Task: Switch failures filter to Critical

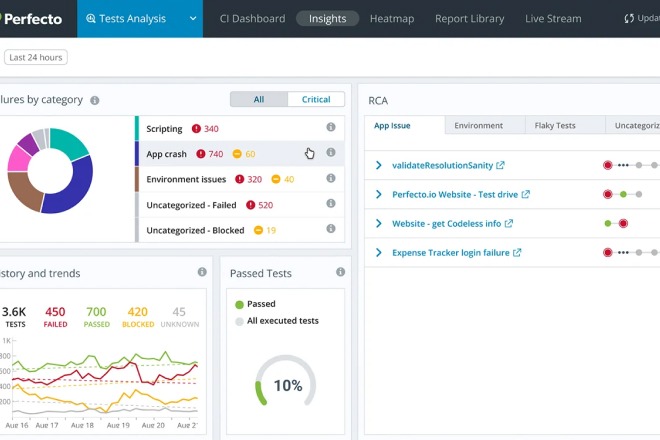Action: click(x=316, y=99)
